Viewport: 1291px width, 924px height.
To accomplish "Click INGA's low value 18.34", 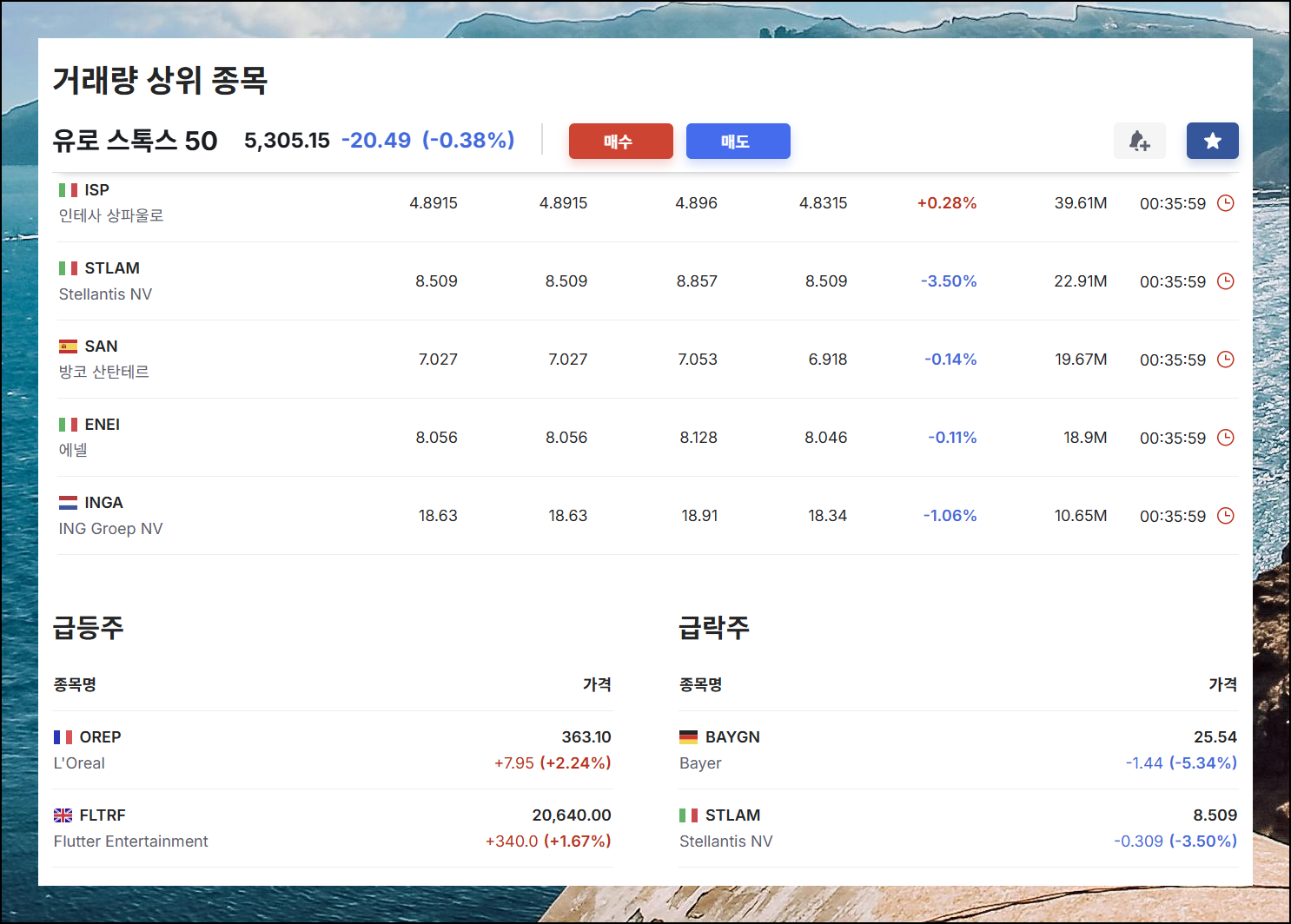I will coord(827,516).
